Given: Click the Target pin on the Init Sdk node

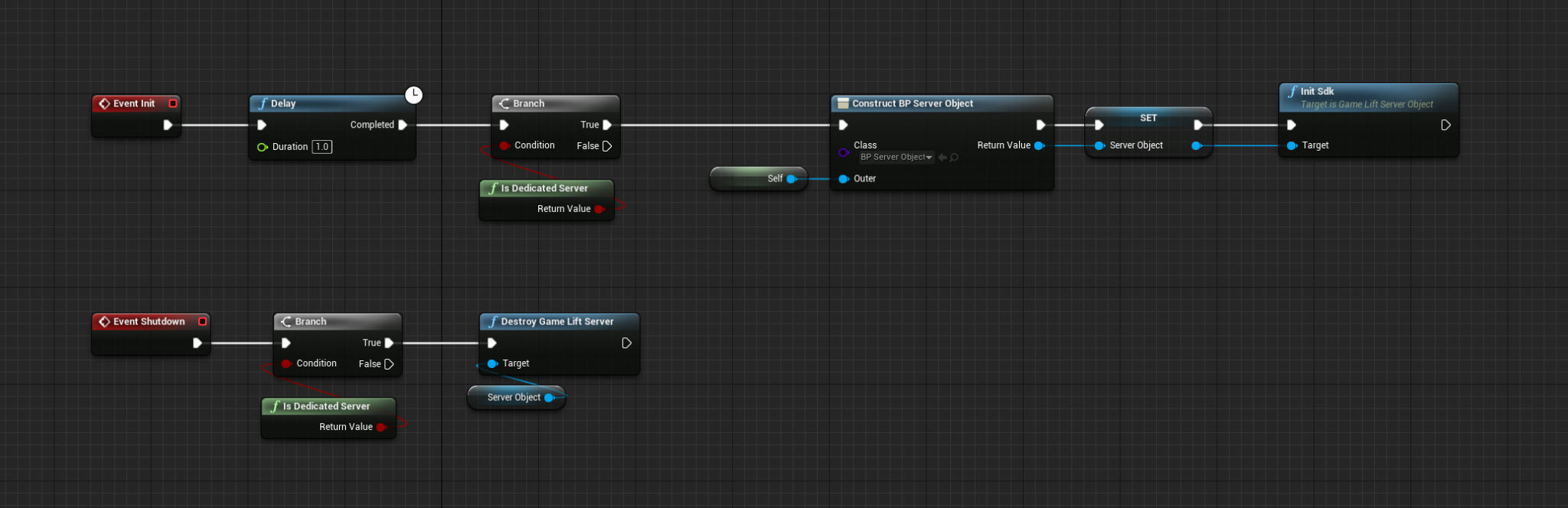Looking at the screenshot, I should 1292,145.
